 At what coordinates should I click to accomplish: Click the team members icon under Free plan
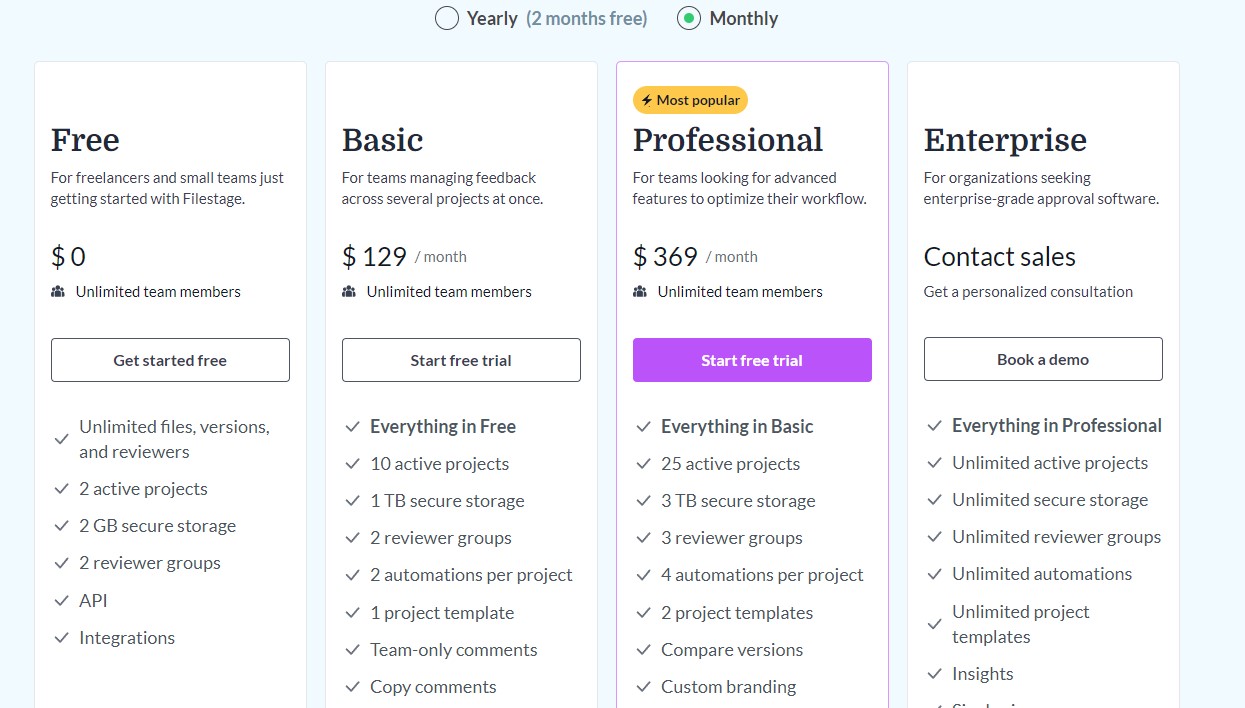coord(58,291)
